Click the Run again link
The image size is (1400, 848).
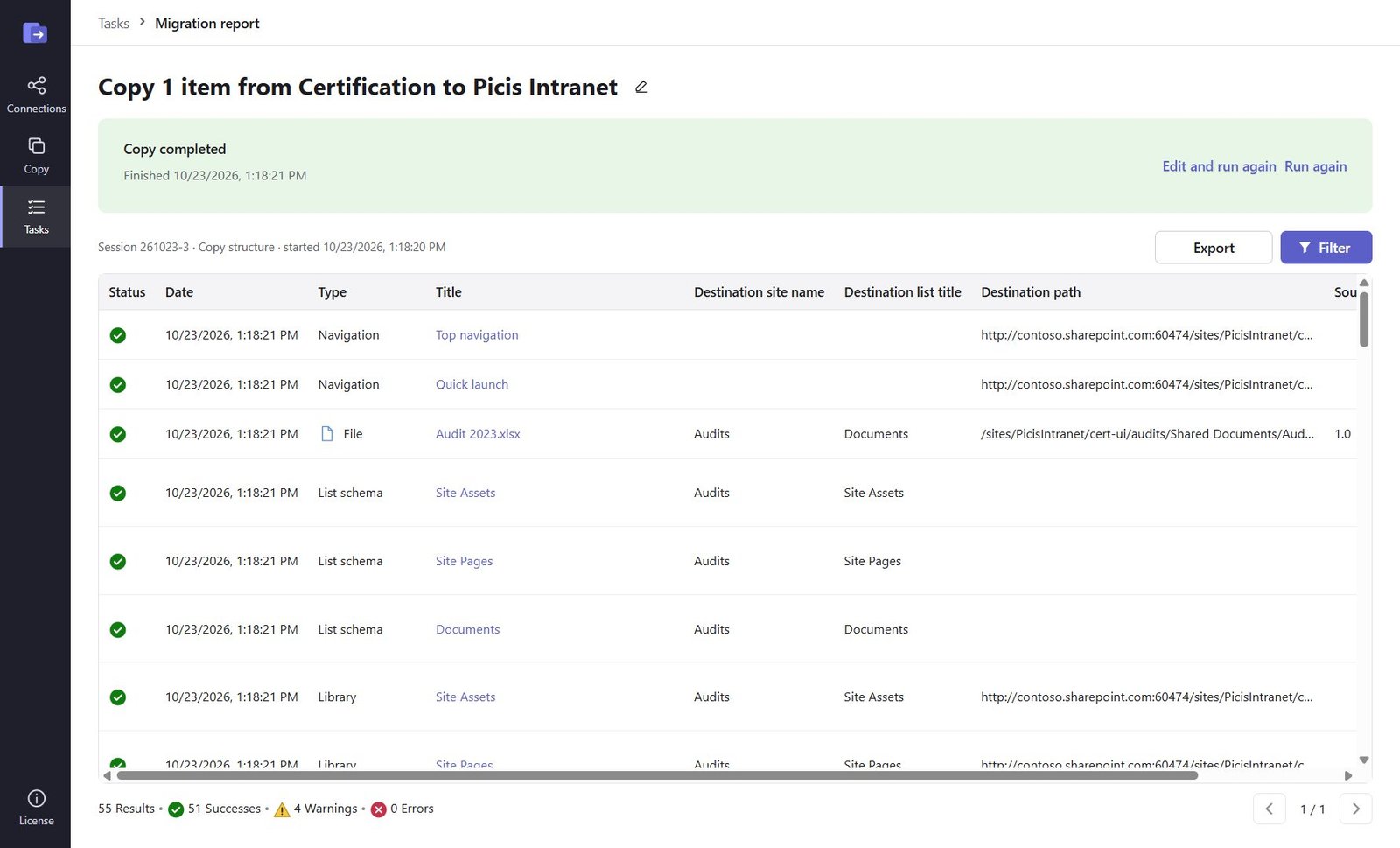point(1316,166)
